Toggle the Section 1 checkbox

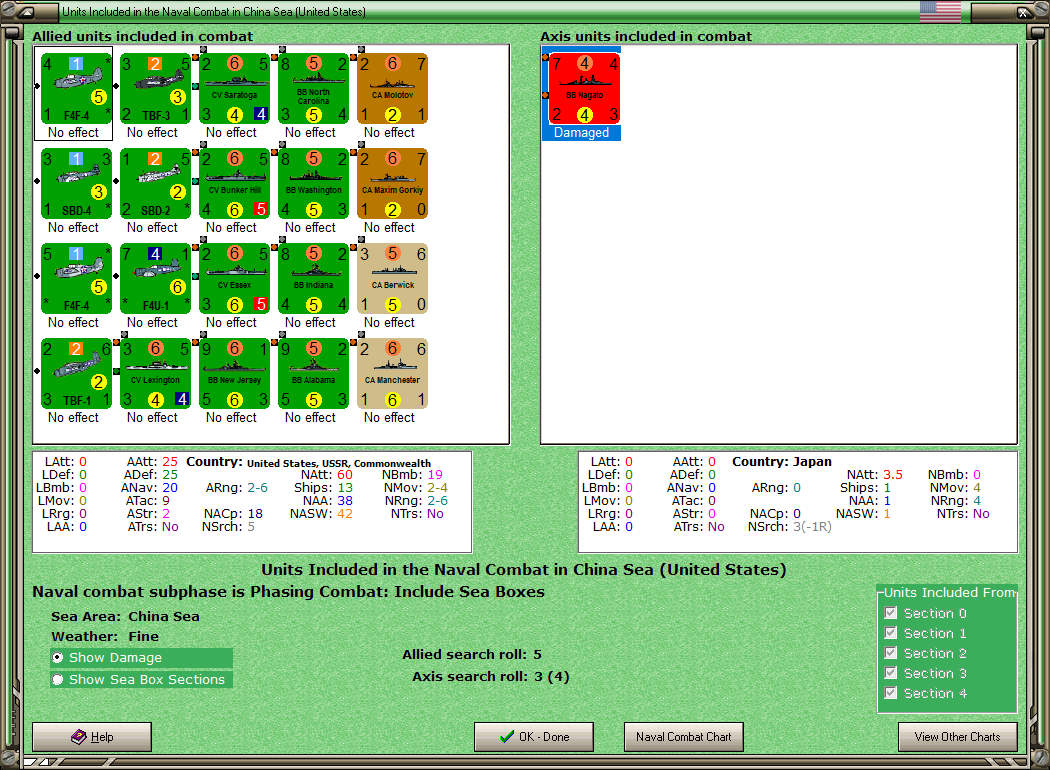point(891,633)
